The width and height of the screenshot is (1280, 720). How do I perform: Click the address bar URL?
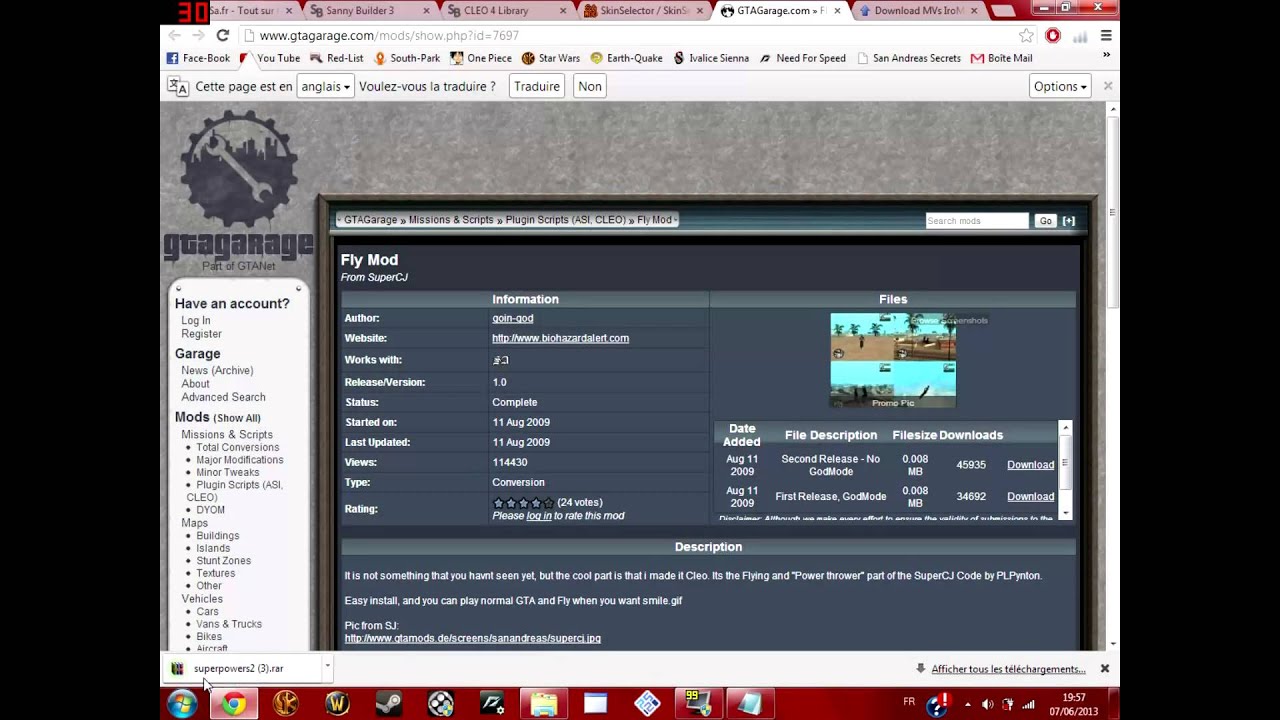point(389,35)
